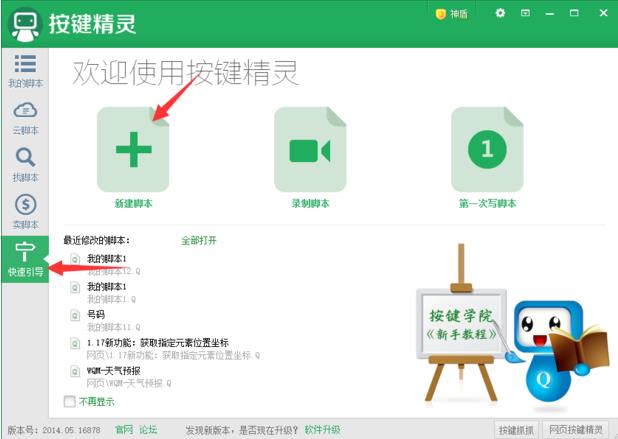Open 找脚本 search scripts section
618x439 pixels.
25,165
